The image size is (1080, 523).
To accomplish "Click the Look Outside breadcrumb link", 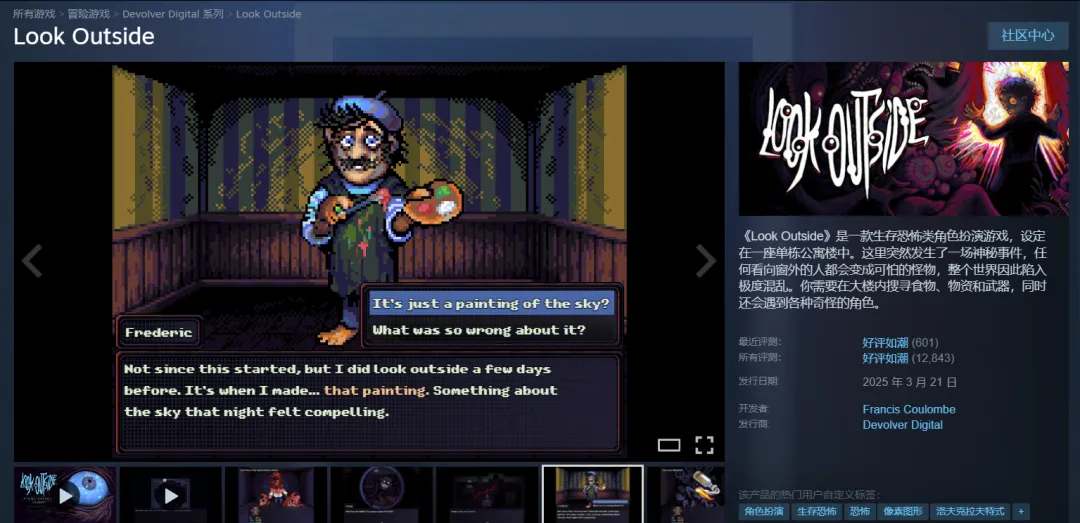I will click(x=269, y=14).
